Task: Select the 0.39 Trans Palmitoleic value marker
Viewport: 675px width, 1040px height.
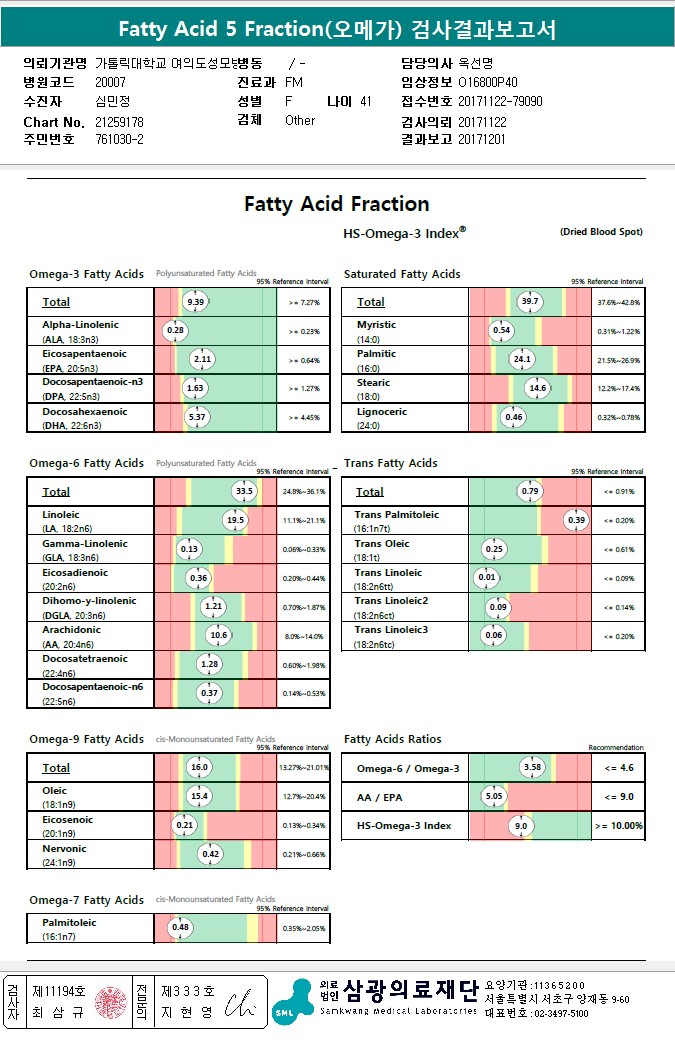Action: (577, 520)
